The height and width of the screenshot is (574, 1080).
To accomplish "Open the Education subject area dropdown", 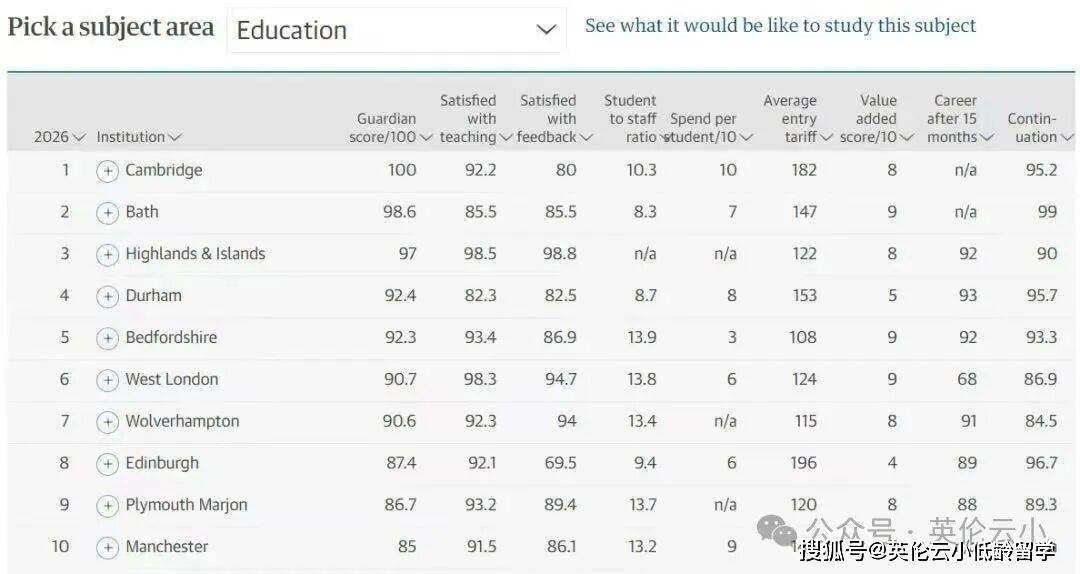I will (396, 30).
